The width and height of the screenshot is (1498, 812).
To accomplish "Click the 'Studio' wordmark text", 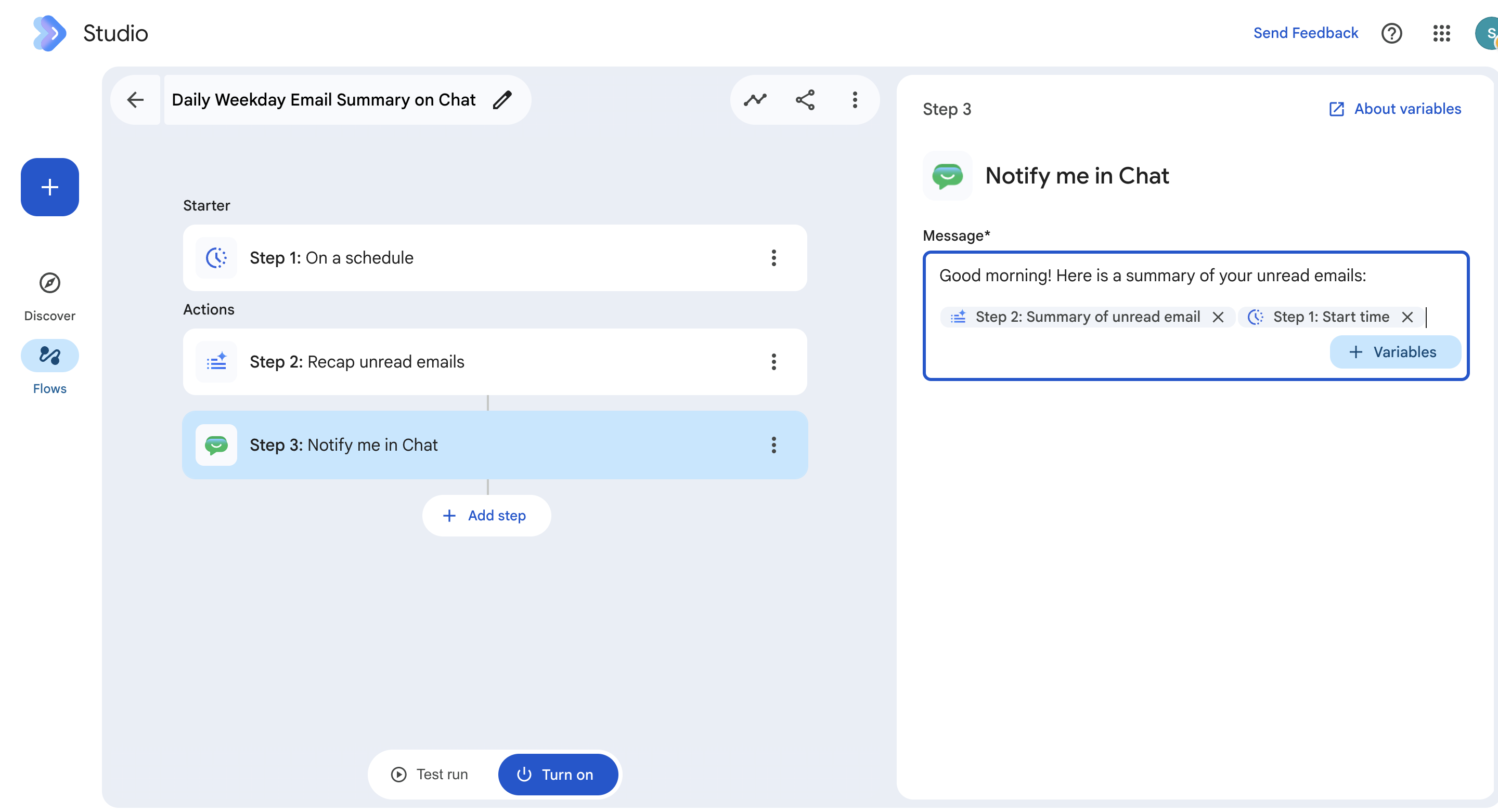I will (x=115, y=33).
